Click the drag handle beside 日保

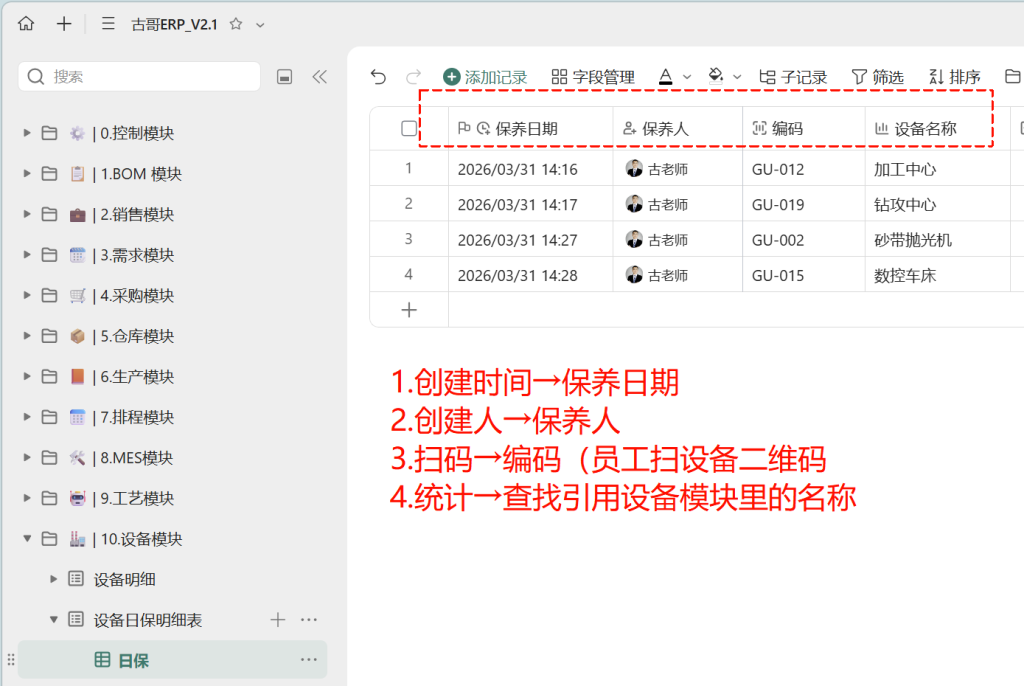[10, 660]
